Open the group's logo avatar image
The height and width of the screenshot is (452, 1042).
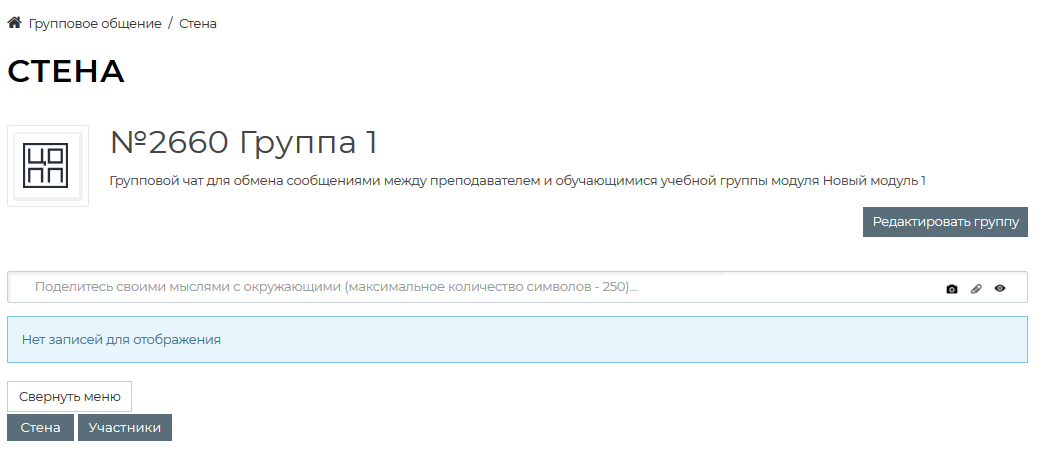point(48,166)
